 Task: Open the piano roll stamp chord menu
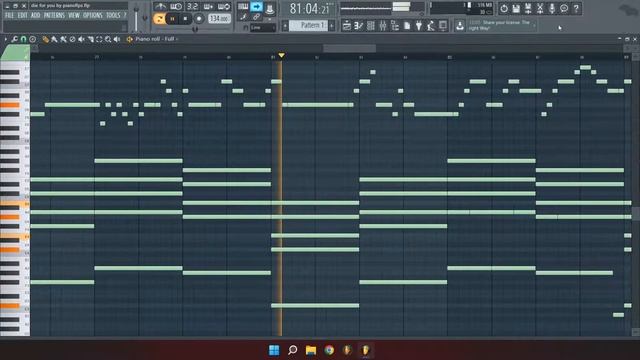point(33,39)
